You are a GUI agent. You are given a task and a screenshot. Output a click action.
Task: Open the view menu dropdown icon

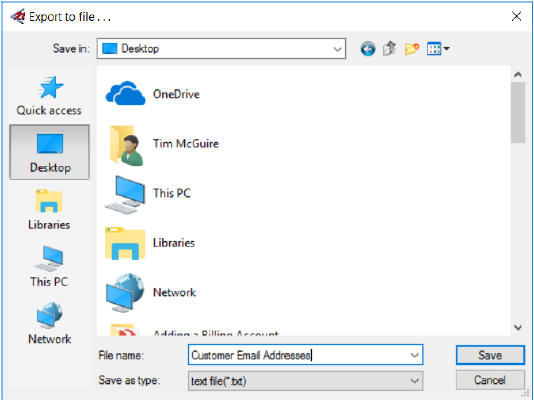[438, 49]
